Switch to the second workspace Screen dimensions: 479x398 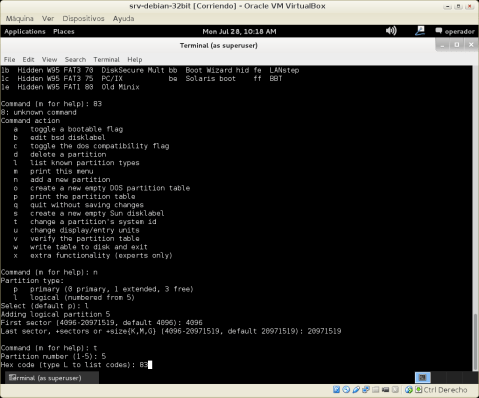pos(438,377)
